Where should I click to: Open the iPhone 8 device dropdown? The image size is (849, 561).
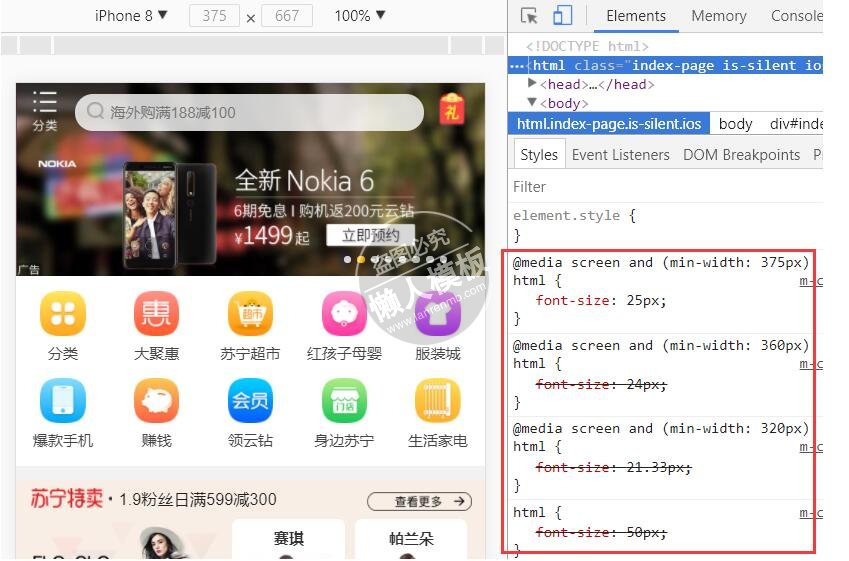(x=131, y=16)
